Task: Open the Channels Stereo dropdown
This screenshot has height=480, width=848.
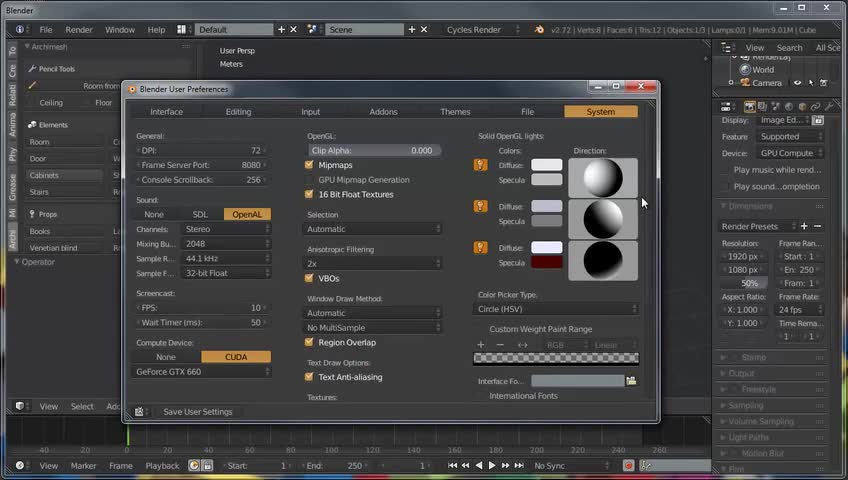Action: pos(226,229)
